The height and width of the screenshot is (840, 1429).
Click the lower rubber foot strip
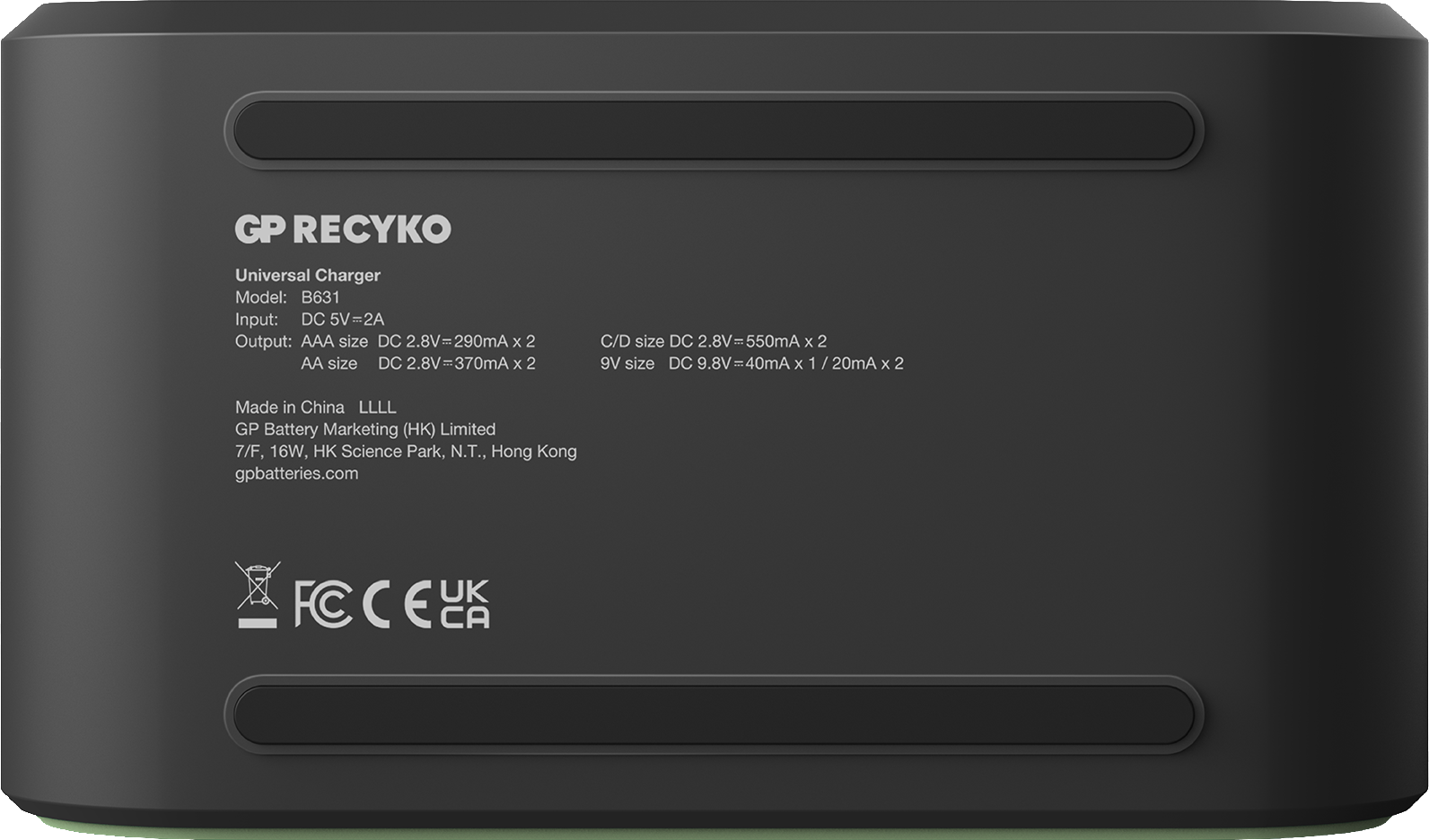coord(714,715)
